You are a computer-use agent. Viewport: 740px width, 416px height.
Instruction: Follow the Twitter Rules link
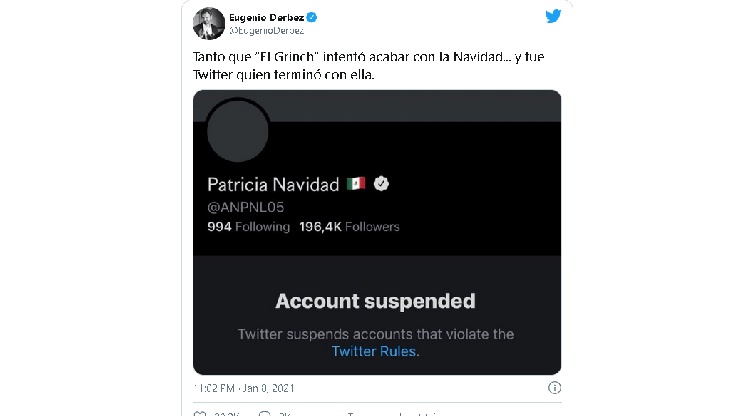coord(374,351)
